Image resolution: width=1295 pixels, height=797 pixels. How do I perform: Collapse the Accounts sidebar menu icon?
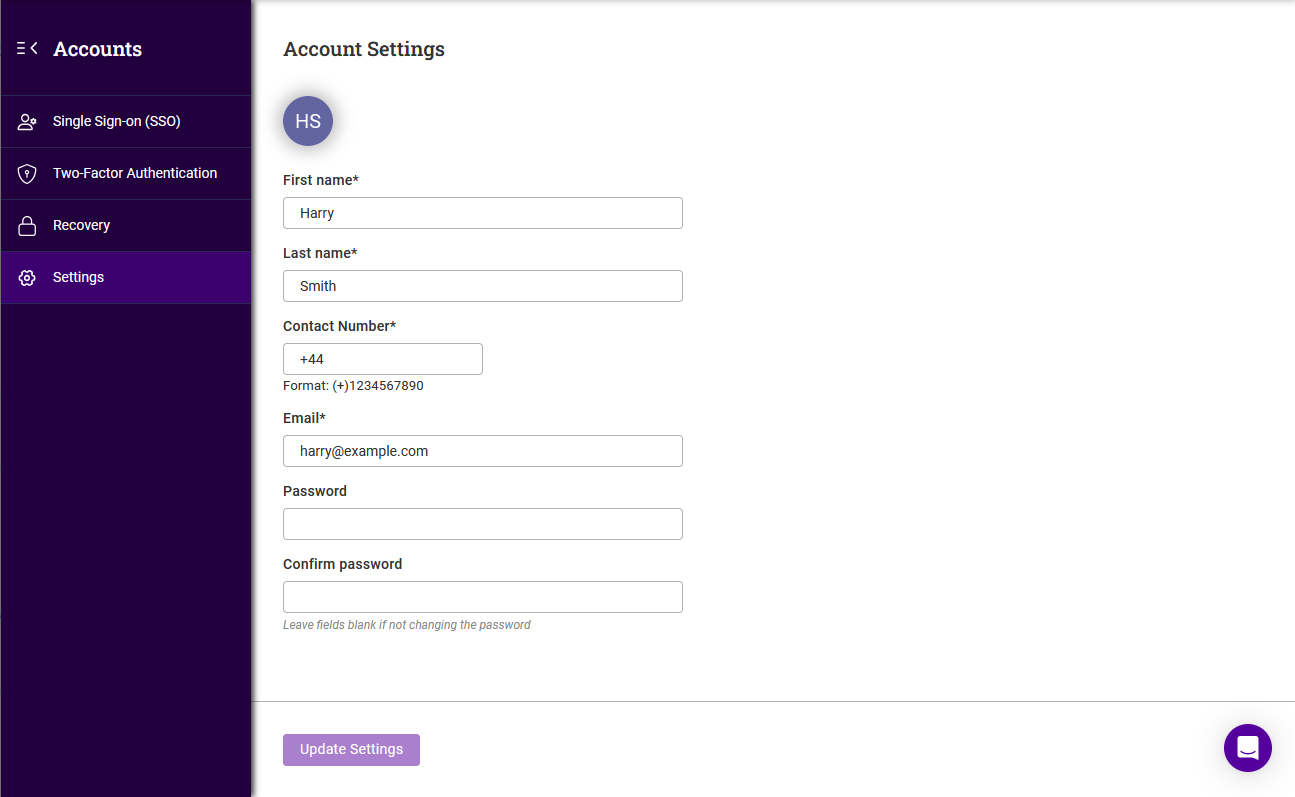coord(27,48)
